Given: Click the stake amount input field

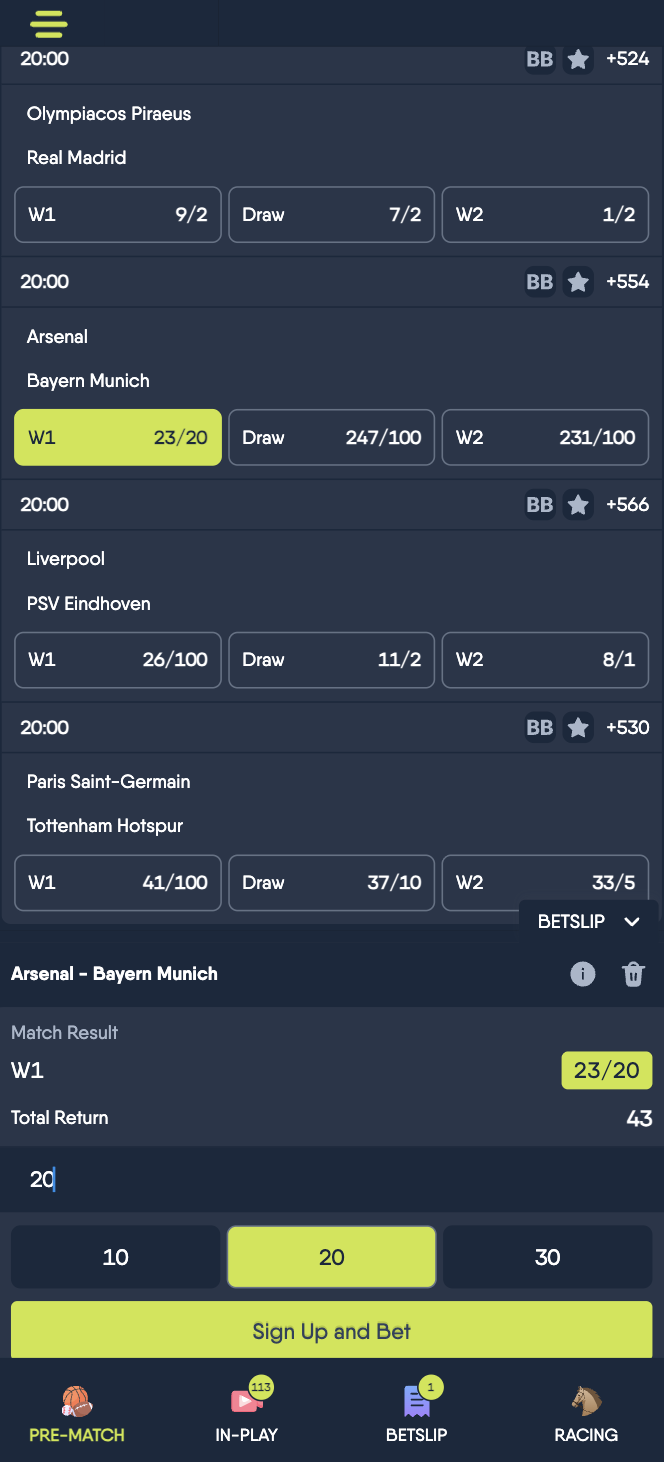Looking at the screenshot, I should [331, 1180].
